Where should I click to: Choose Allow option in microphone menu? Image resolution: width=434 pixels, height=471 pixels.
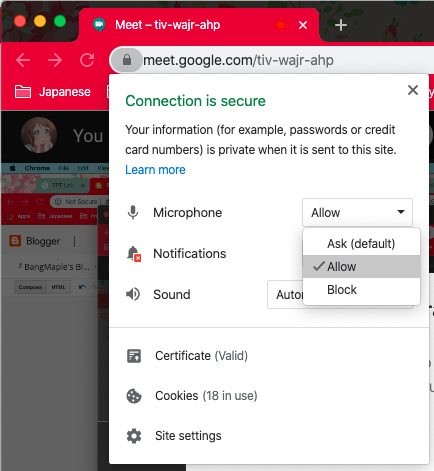(x=361, y=267)
